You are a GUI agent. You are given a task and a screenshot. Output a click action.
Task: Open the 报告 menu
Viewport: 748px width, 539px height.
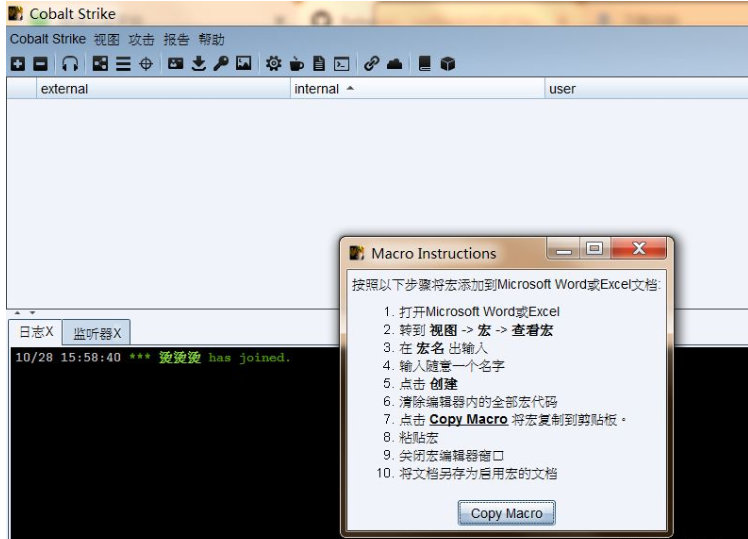tap(176, 39)
